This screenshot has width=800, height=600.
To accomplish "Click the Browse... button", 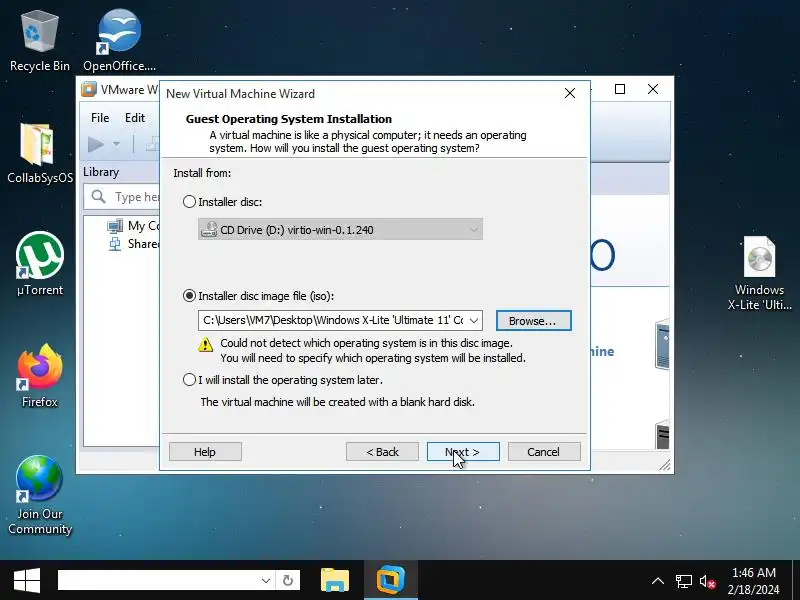I will (x=533, y=321).
